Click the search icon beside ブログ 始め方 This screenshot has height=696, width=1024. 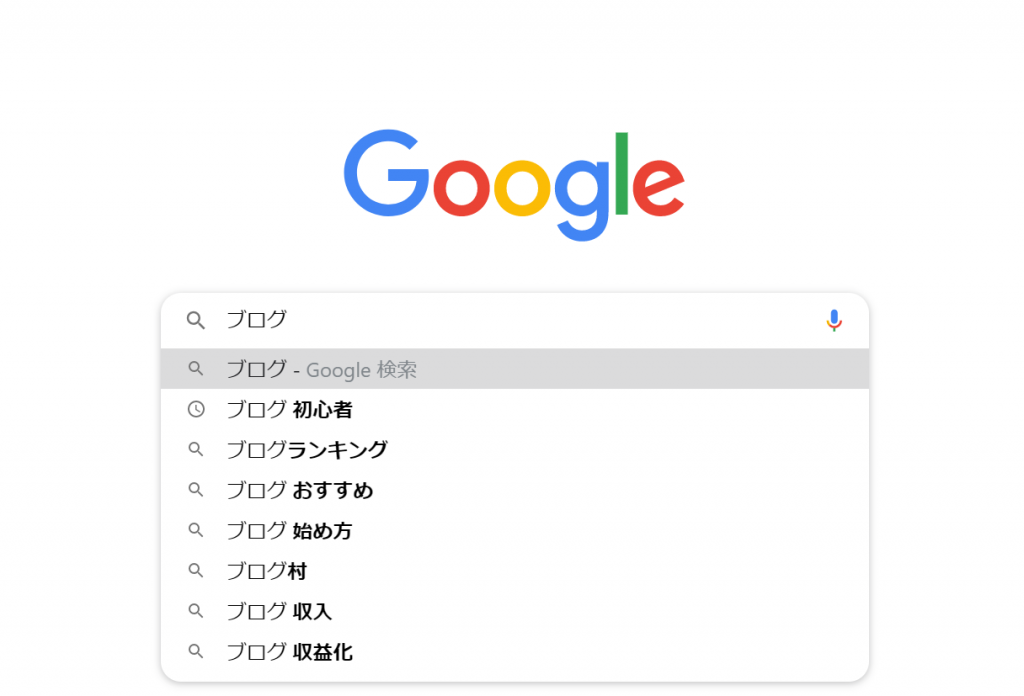[195, 530]
